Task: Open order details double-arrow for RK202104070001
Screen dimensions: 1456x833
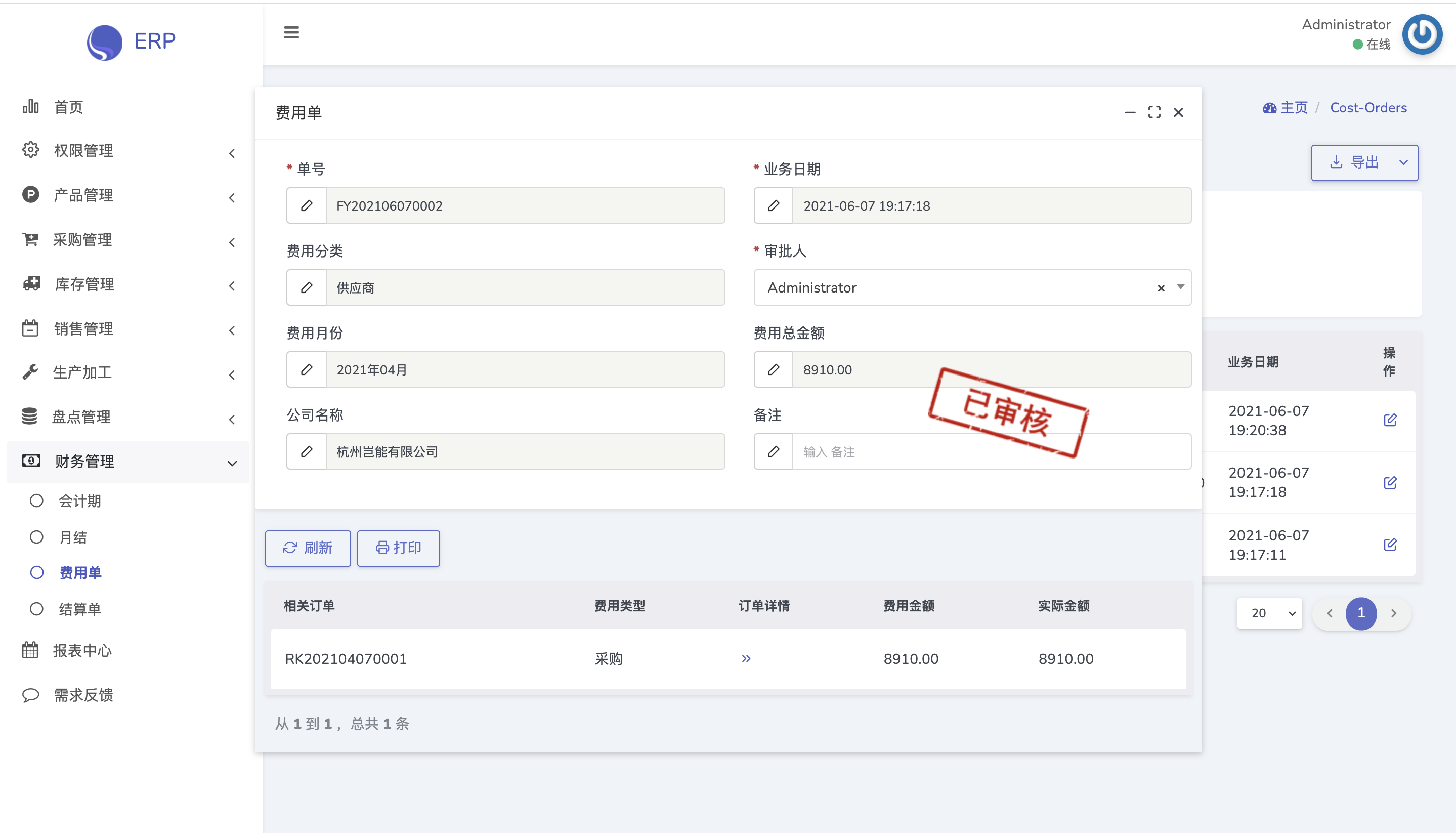Action: point(746,658)
